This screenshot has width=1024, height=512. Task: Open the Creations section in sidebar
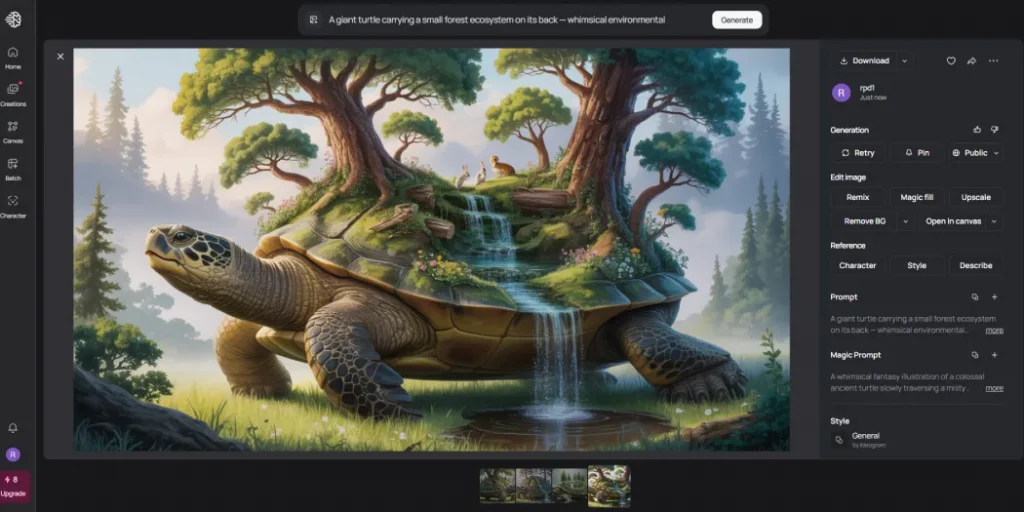point(13,93)
